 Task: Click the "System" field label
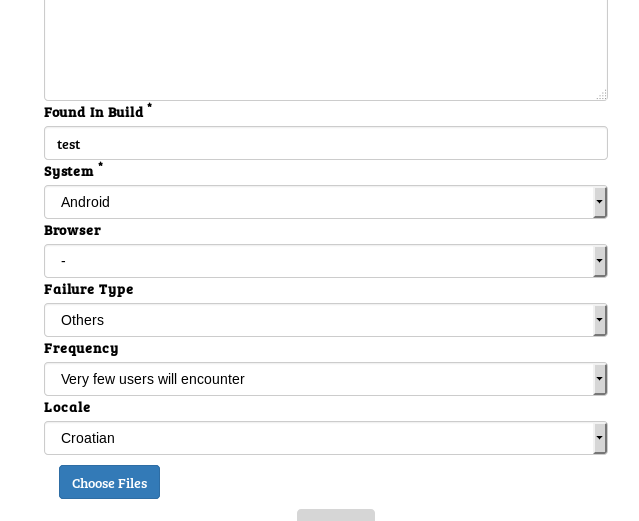[x=69, y=171]
